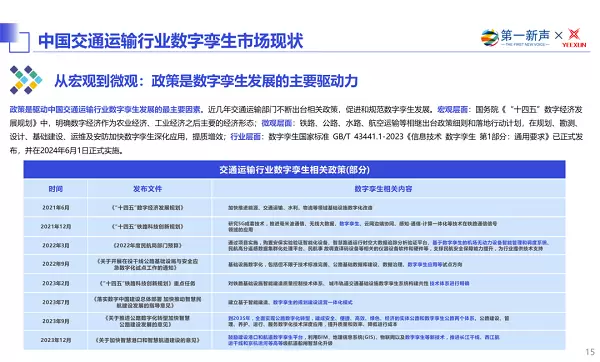Click the highlighted 行业层面 text in paragraph
The image size is (600, 362).
coord(245,137)
